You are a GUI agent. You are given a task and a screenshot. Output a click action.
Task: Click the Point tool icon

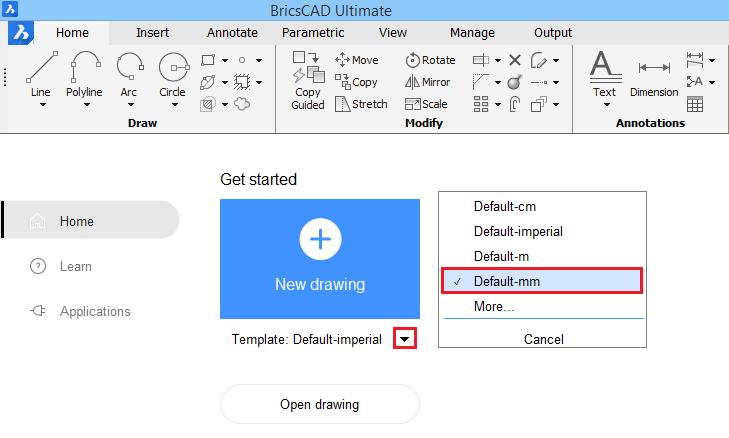pyautogui.click(x=242, y=60)
